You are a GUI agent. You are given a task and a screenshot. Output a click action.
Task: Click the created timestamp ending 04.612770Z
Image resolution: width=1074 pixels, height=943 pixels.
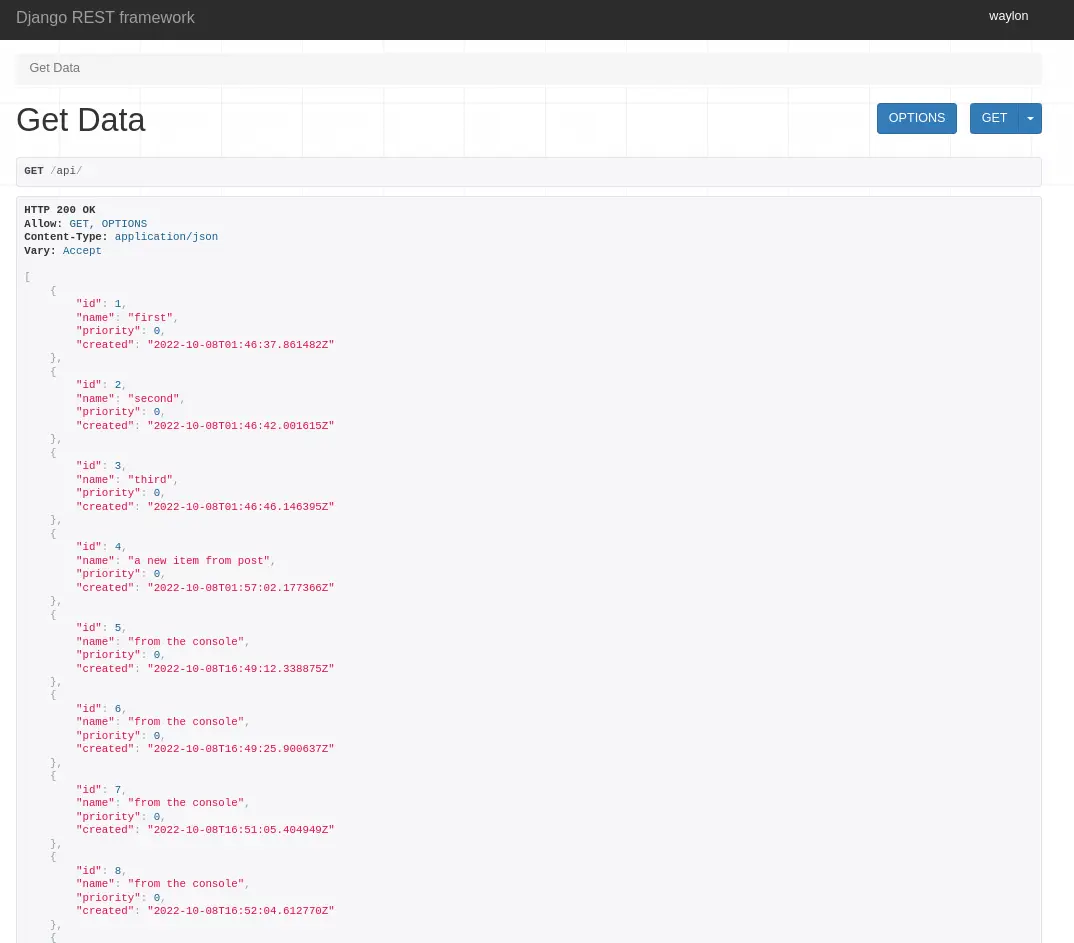click(x=240, y=911)
